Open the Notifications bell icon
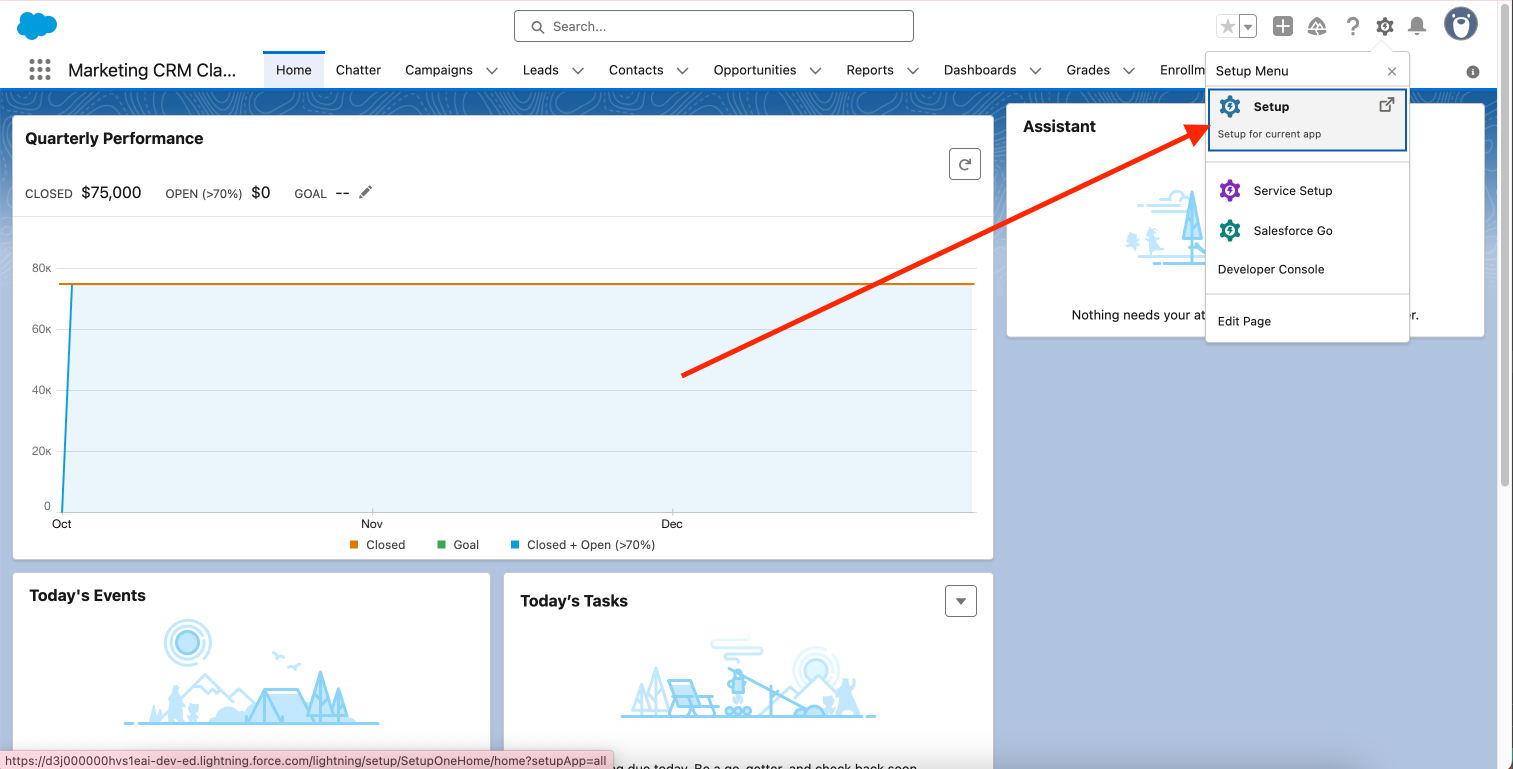1513x769 pixels. (1417, 26)
